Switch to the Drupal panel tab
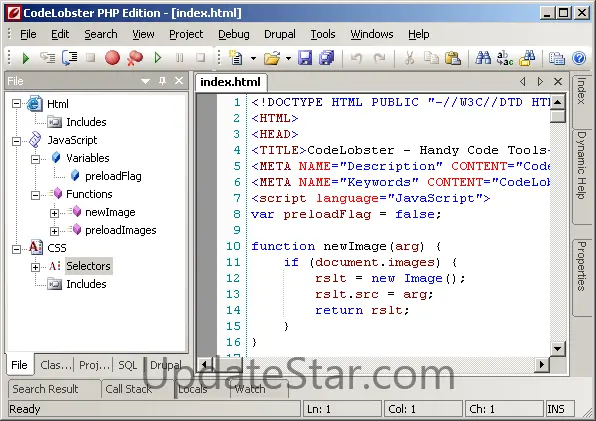Viewport: 596px width, 421px height. pyautogui.click(x=166, y=365)
